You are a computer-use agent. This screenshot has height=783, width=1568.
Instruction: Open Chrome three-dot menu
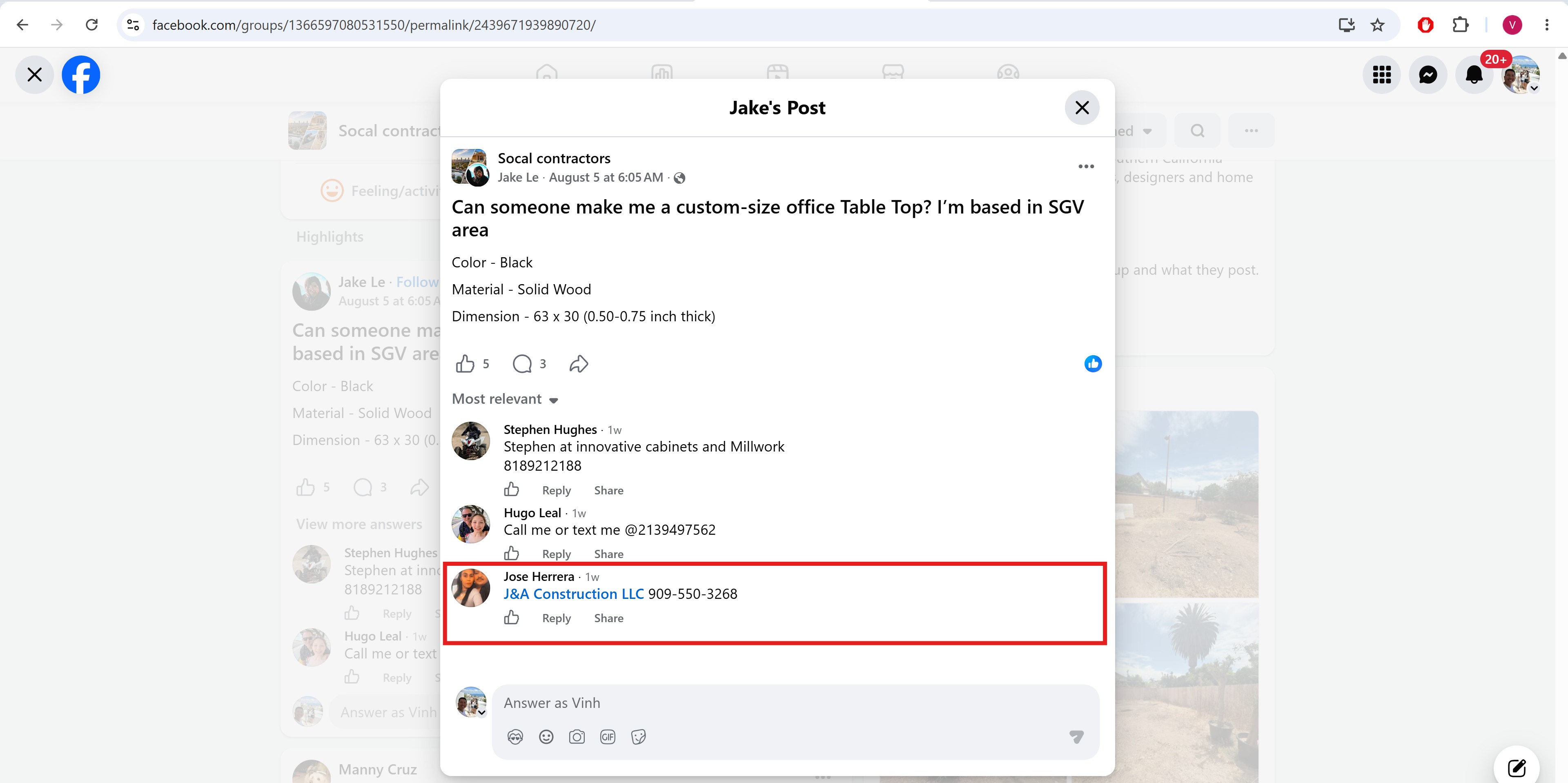point(1547,25)
